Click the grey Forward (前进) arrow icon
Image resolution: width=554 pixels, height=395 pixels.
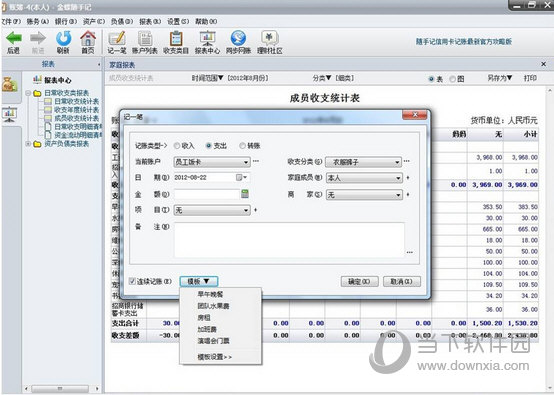pos(38,38)
